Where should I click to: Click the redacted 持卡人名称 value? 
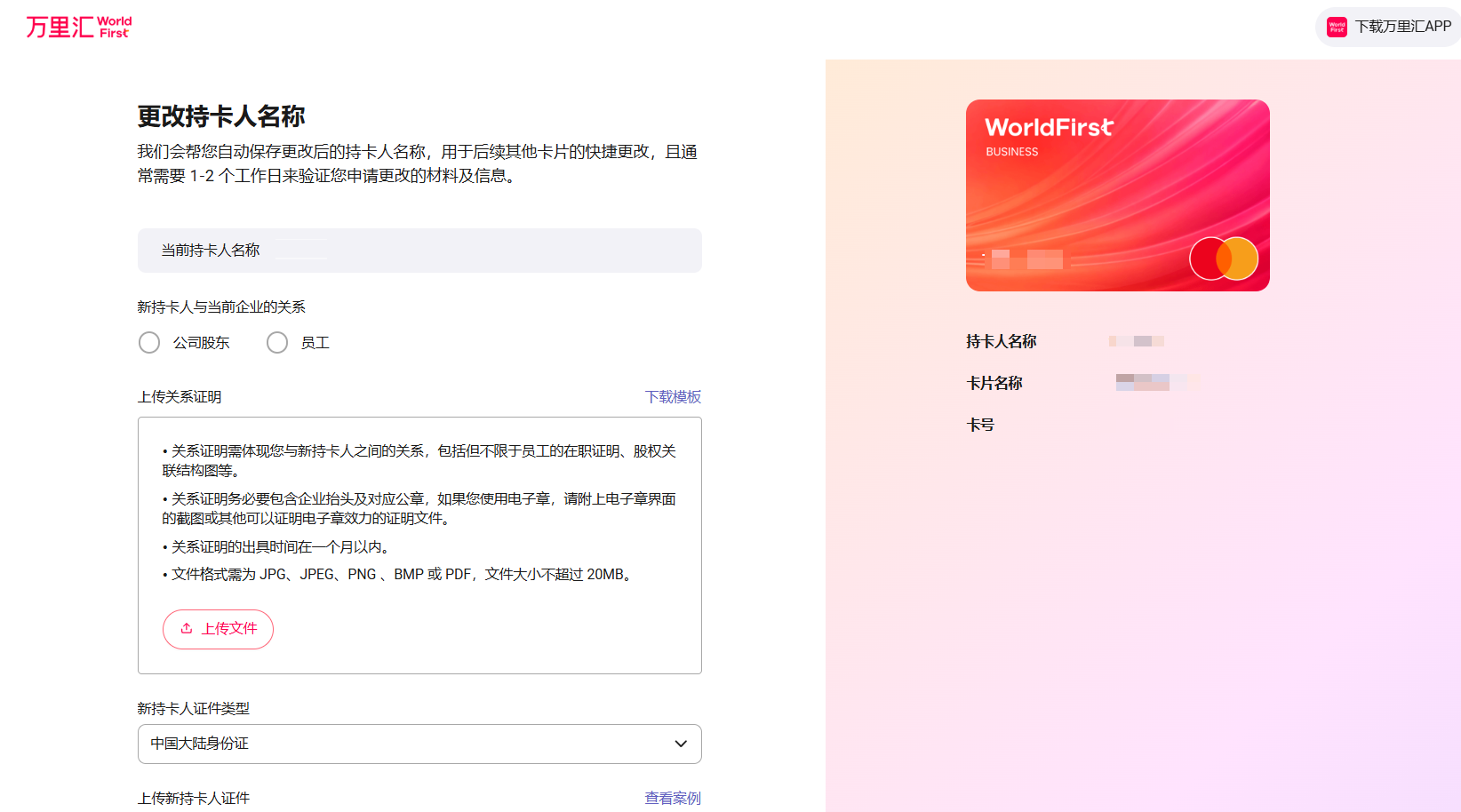tap(1137, 340)
